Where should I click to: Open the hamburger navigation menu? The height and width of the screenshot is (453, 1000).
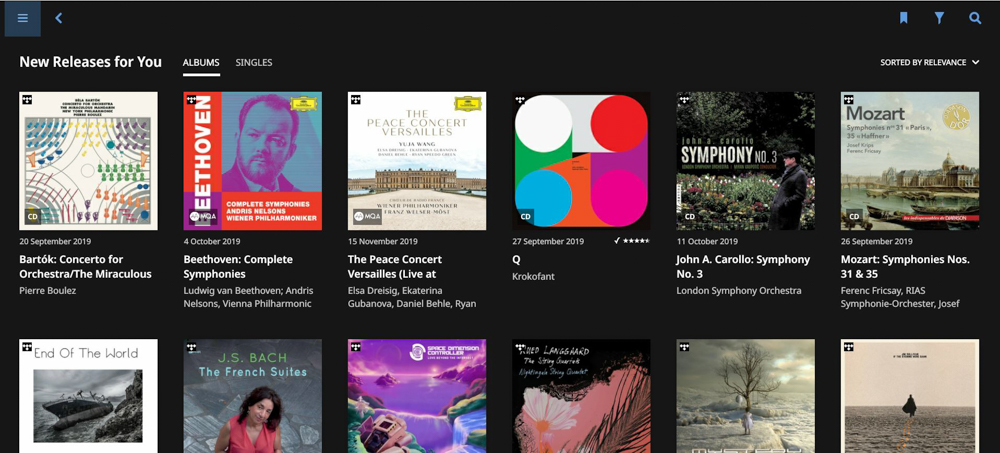pos(22,18)
